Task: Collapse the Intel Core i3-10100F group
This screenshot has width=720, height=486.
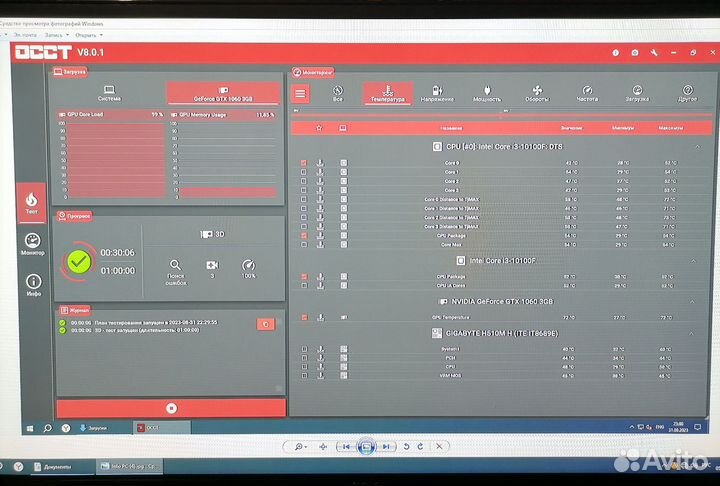Action: tap(693, 261)
